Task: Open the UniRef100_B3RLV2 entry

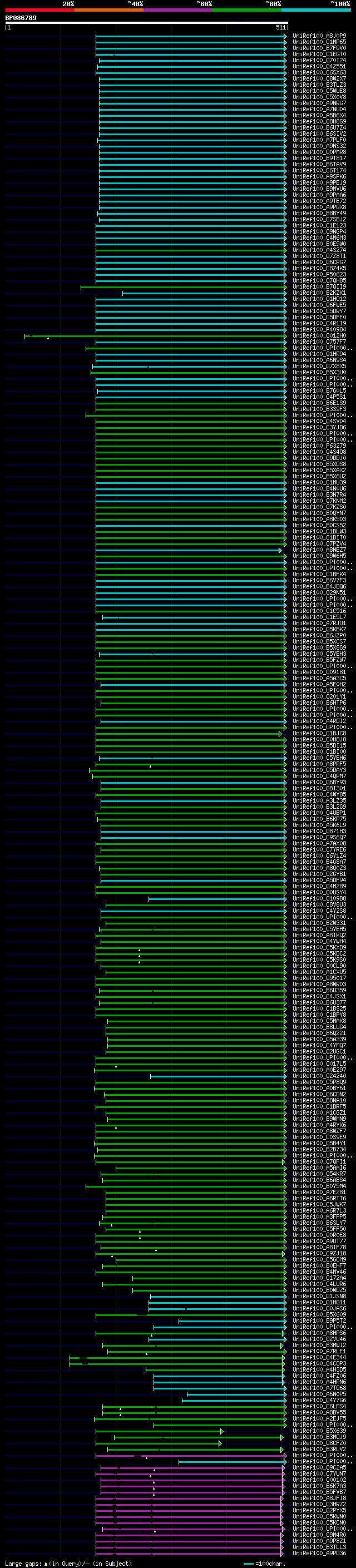Action: click(319, 1450)
